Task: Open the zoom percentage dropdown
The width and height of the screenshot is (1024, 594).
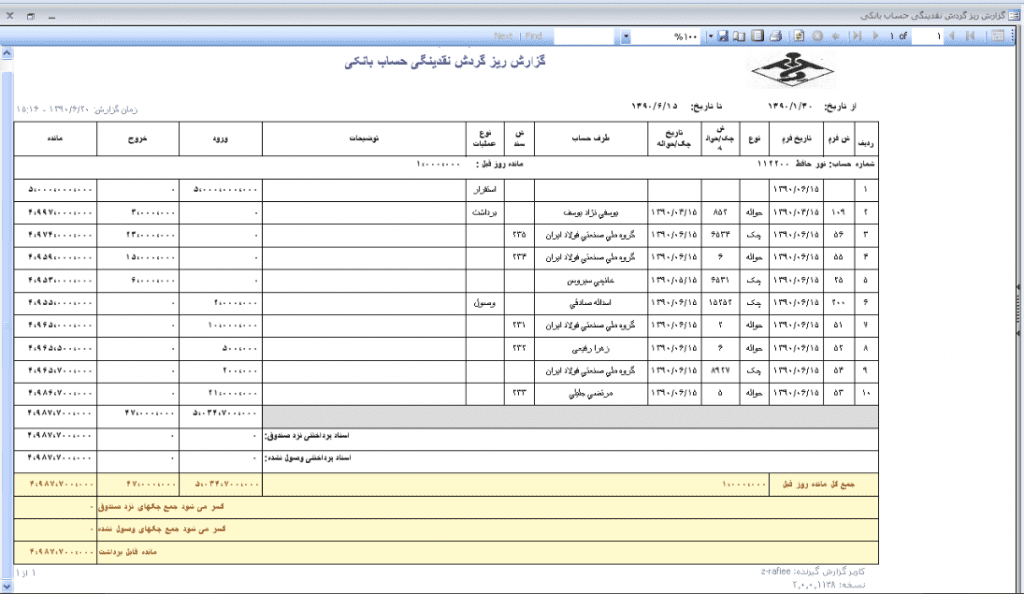Action: [x=626, y=36]
